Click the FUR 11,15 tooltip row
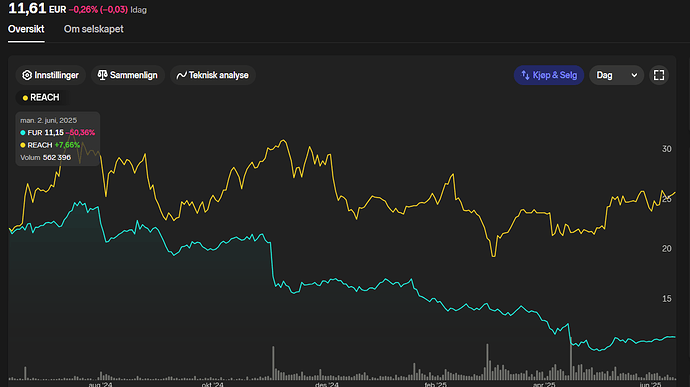Viewport: 690px width, 387px height. (58, 133)
